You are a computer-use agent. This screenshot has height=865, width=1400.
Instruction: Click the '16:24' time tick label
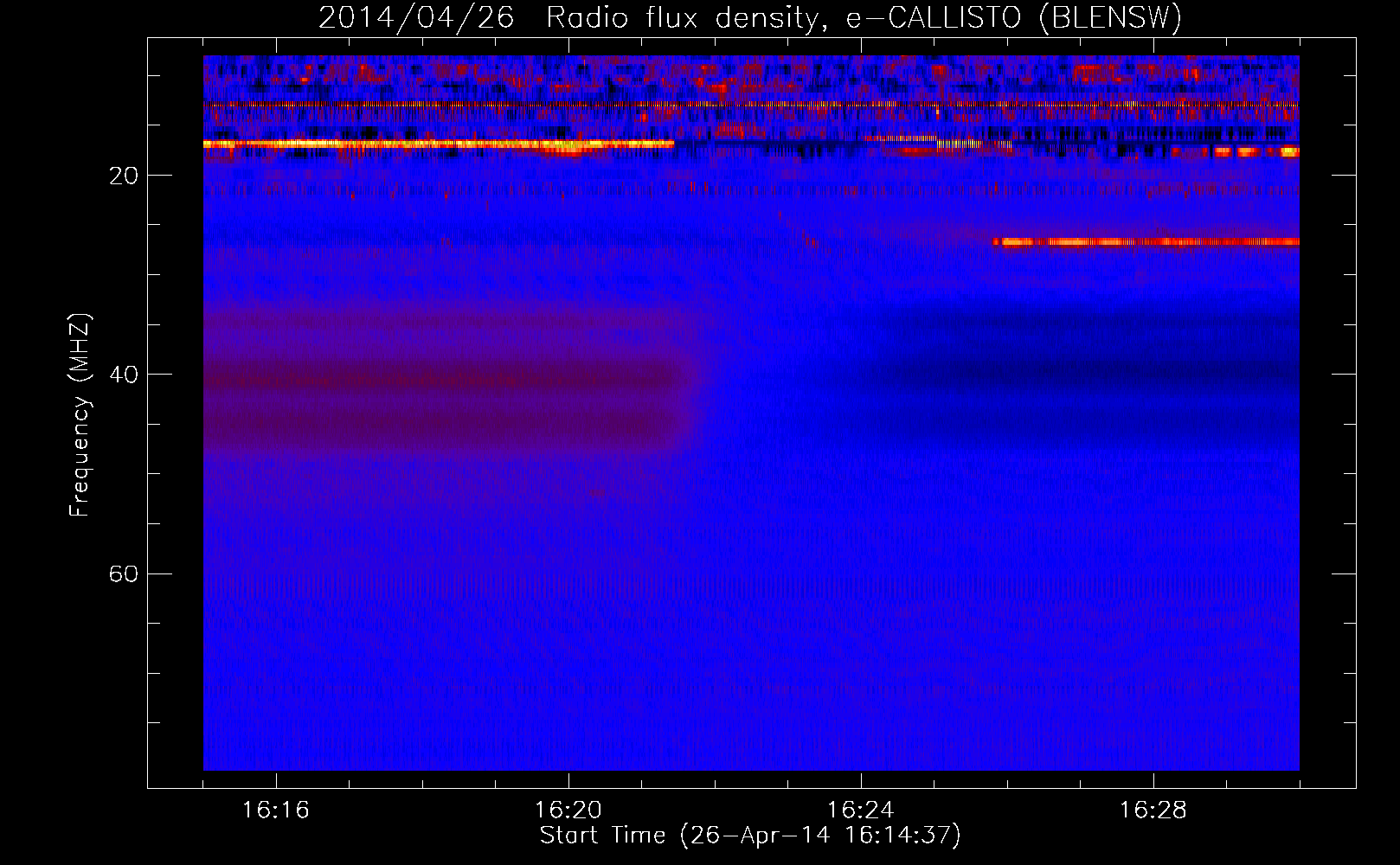coord(861,811)
